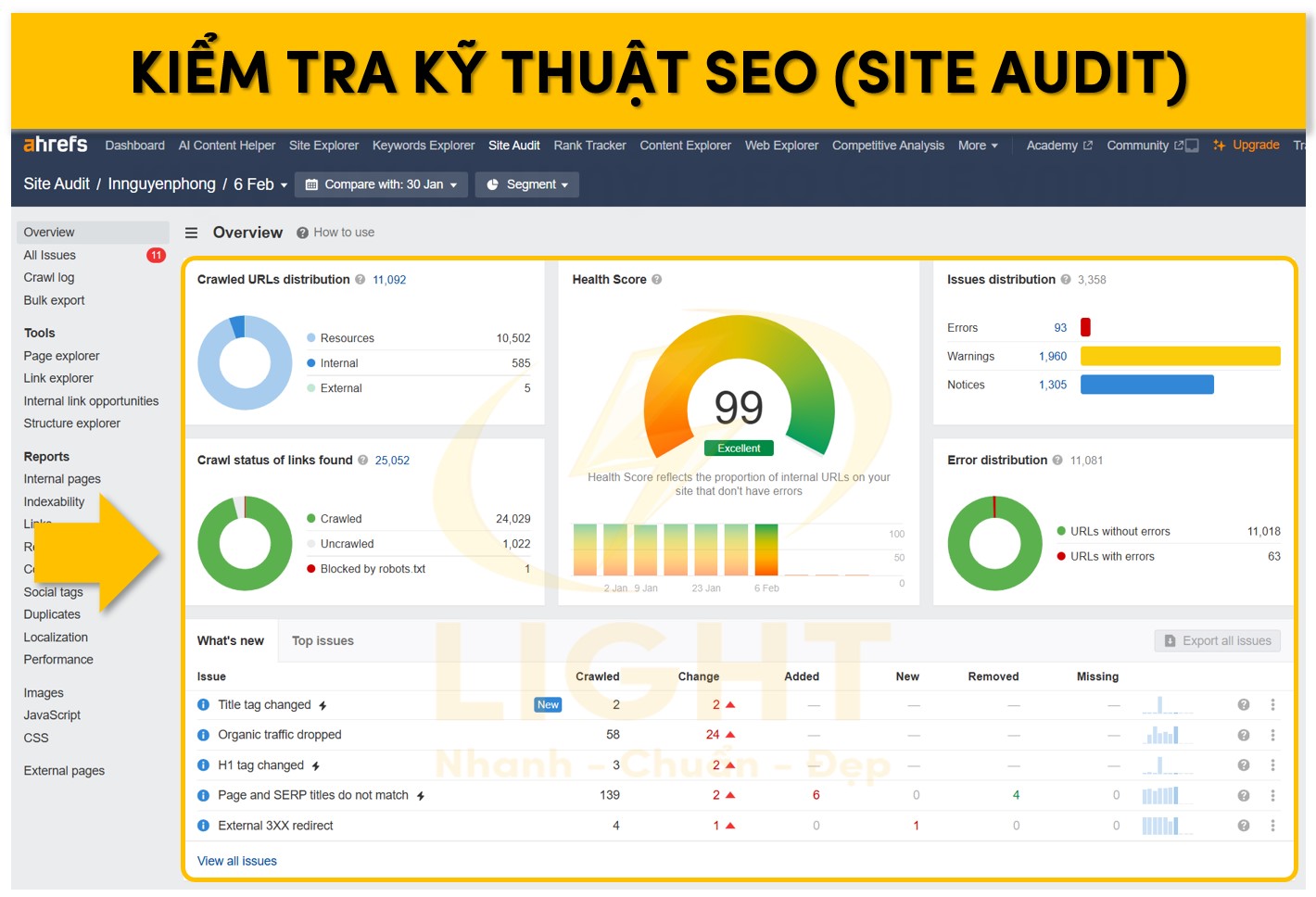Open Performance report
The image size is (1316, 897).
coord(58,660)
